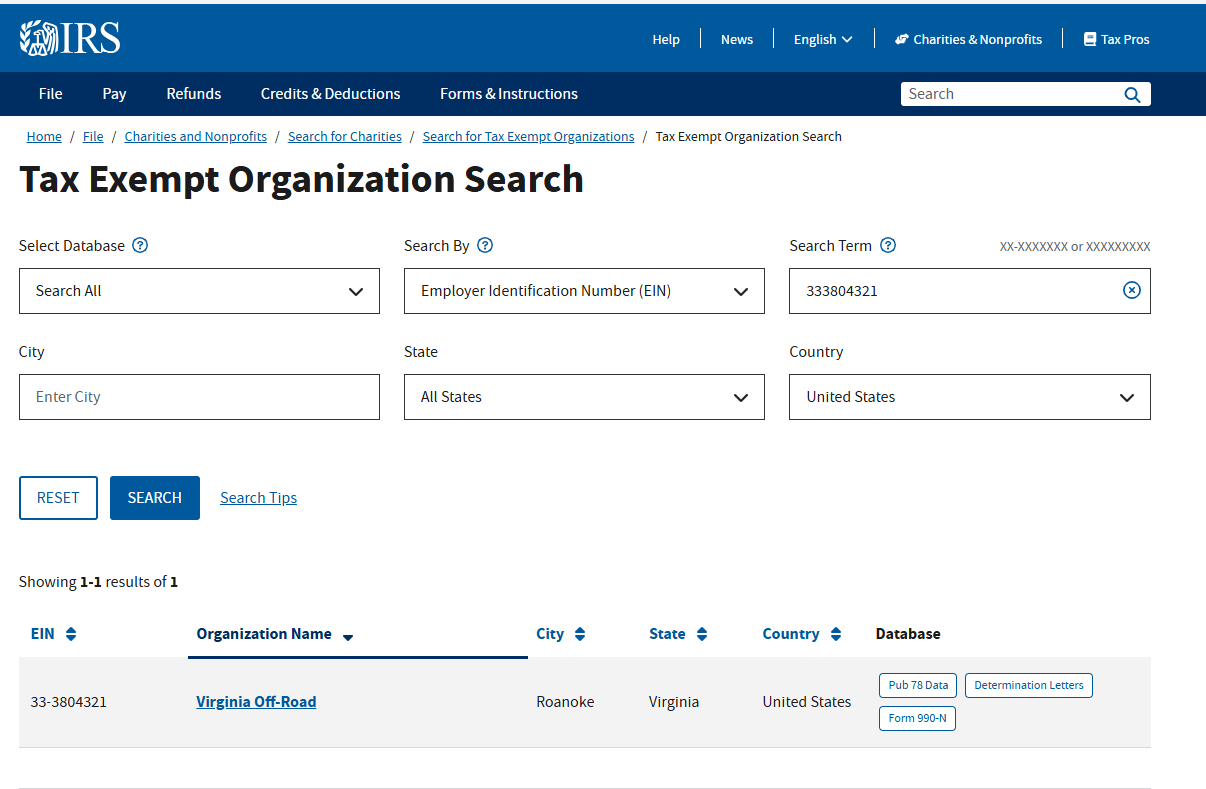Click Search for Tax Exempt Organizations breadcrumb

click(x=528, y=136)
